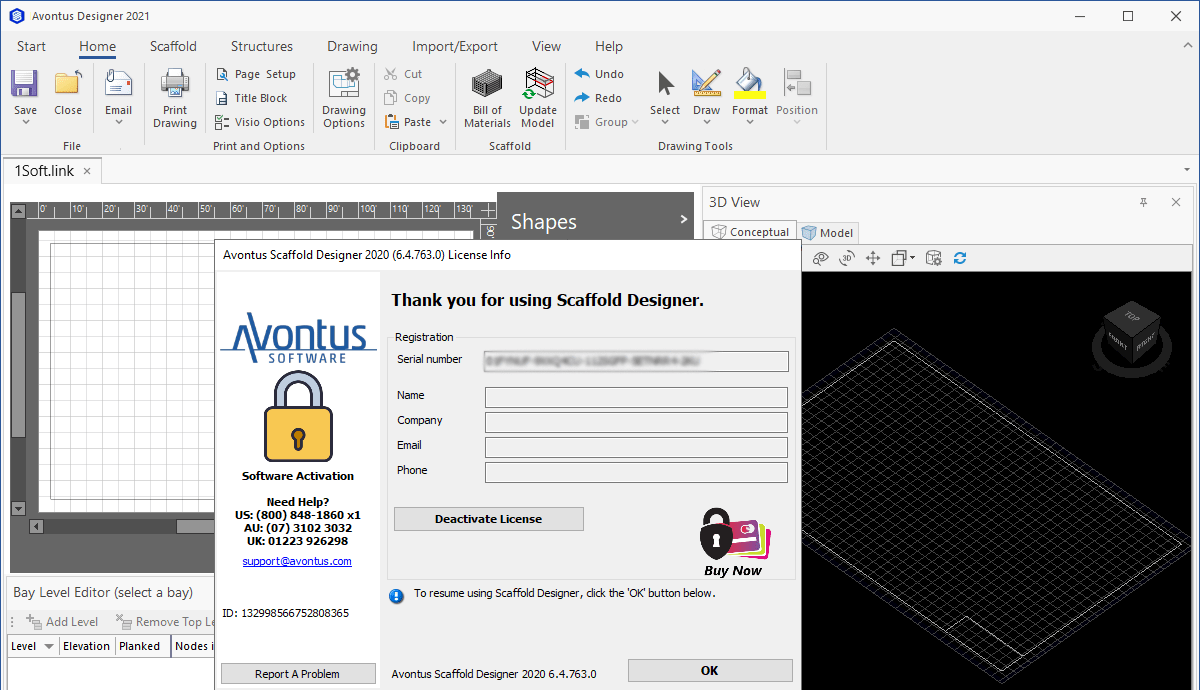Expand the Select dropdown arrow
This screenshot has height=690, width=1200.
coord(665,123)
